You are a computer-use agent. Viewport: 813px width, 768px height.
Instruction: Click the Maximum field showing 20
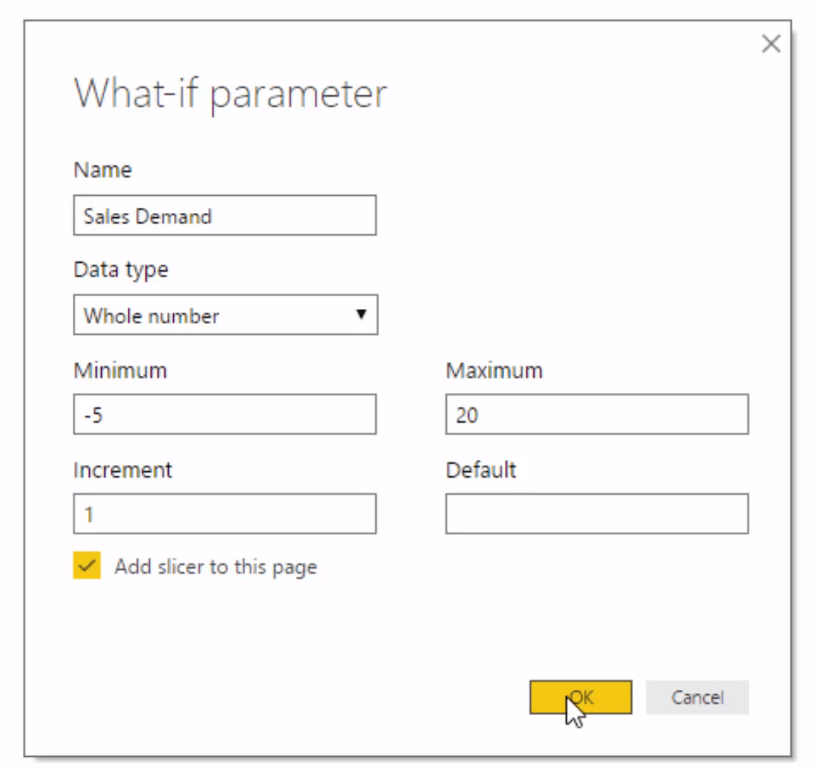(597, 414)
